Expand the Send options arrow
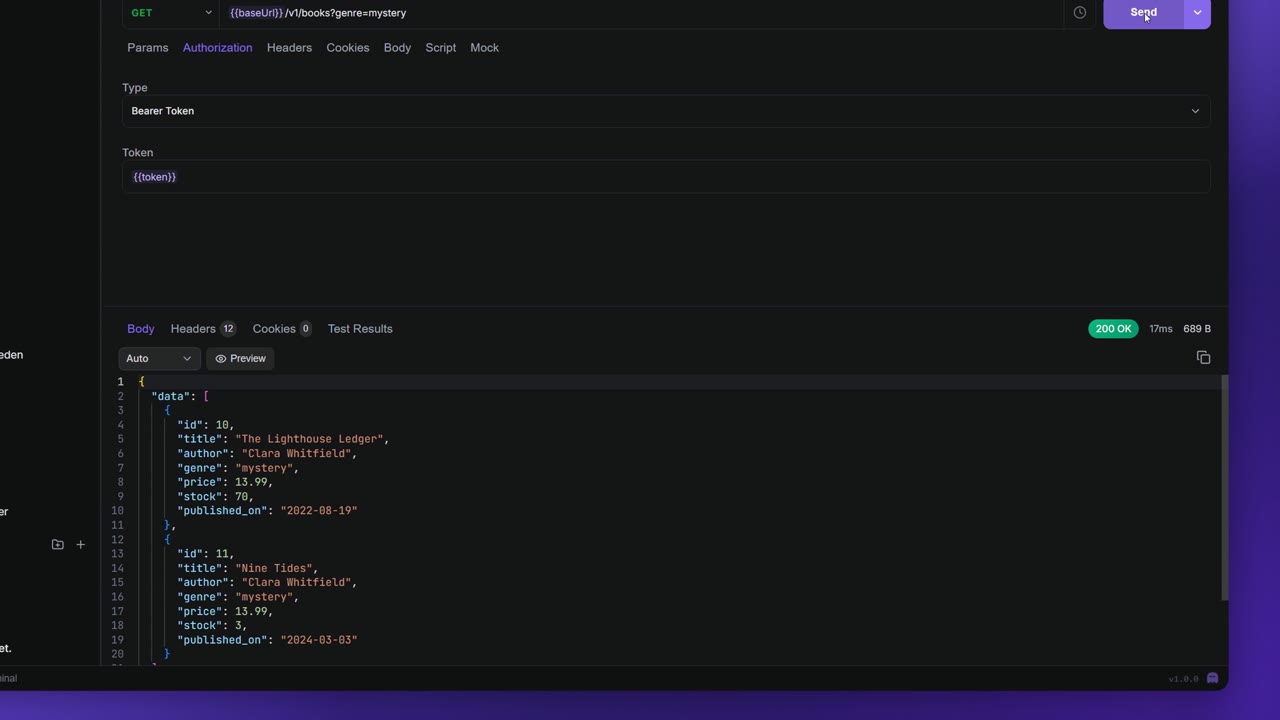Image resolution: width=1280 pixels, height=720 pixels. (x=1197, y=13)
